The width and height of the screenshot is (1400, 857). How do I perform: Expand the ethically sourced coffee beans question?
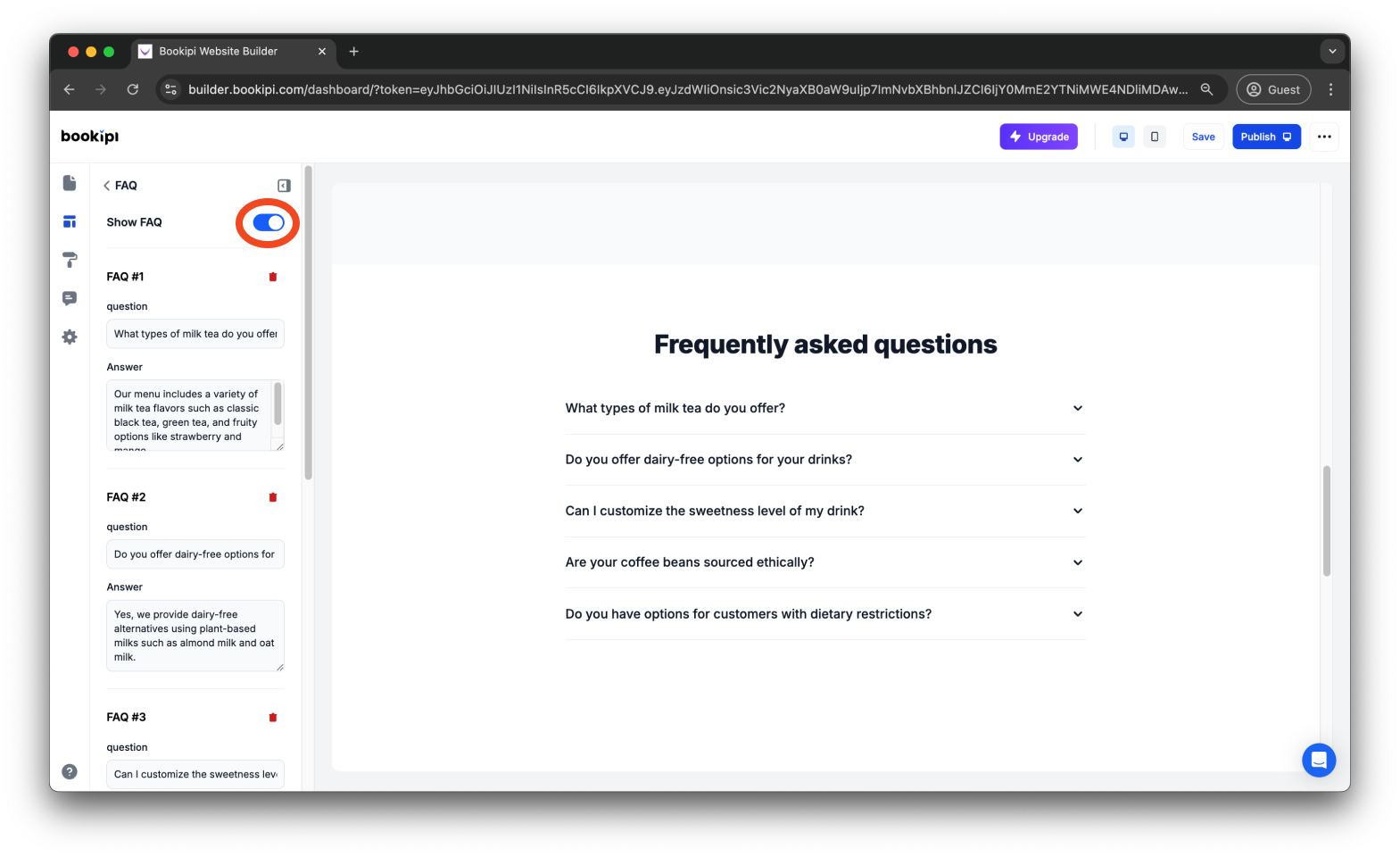point(1077,562)
